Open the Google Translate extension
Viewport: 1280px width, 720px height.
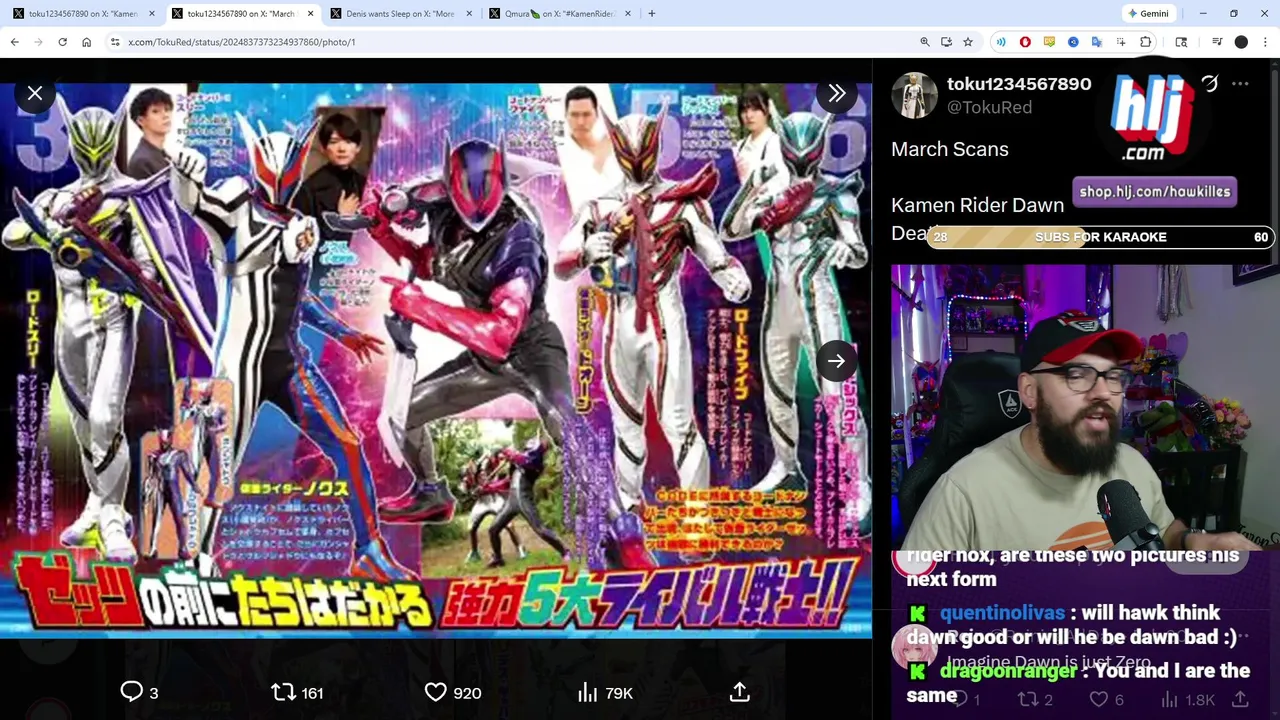click(1097, 42)
